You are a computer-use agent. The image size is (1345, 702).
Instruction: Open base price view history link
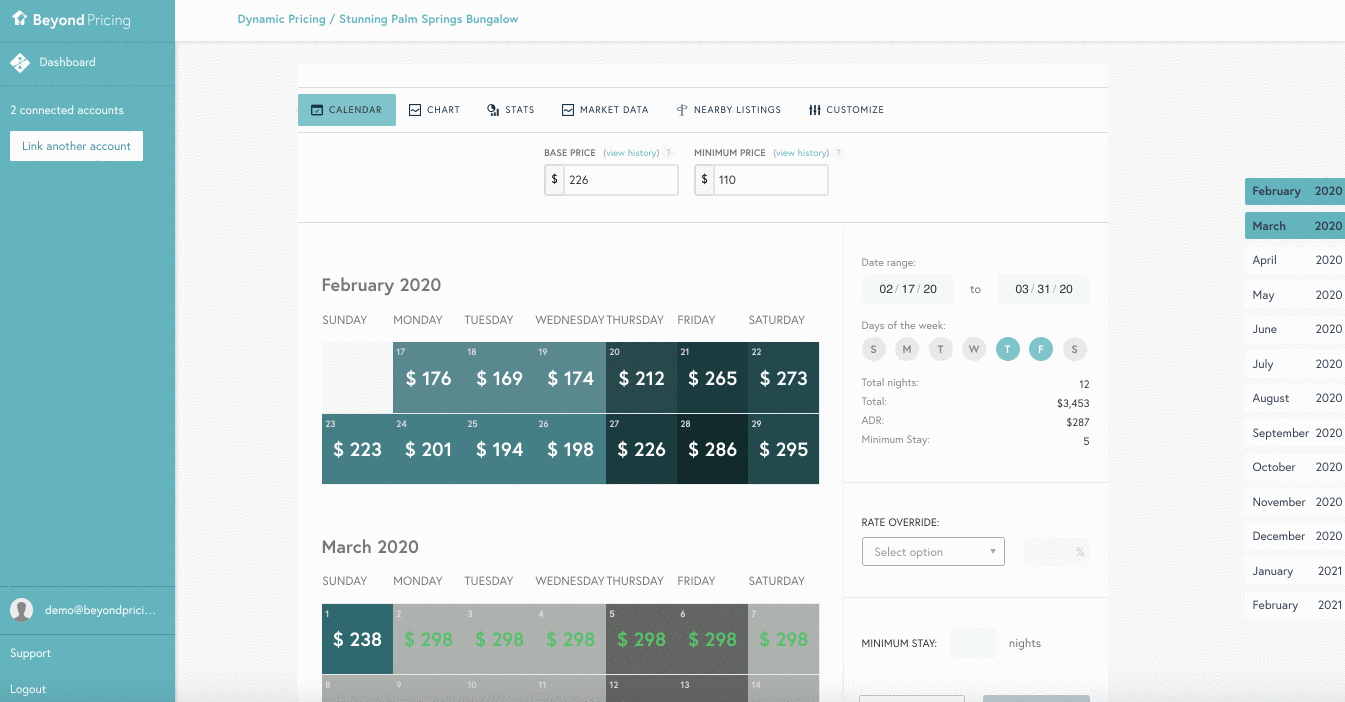point(631,153)
